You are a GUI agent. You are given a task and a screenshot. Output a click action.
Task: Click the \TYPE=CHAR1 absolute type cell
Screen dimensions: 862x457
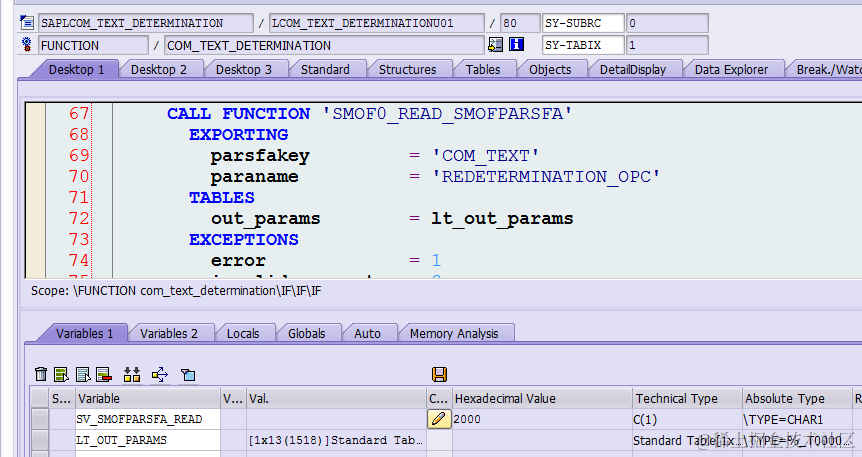(x=797, y=419)
